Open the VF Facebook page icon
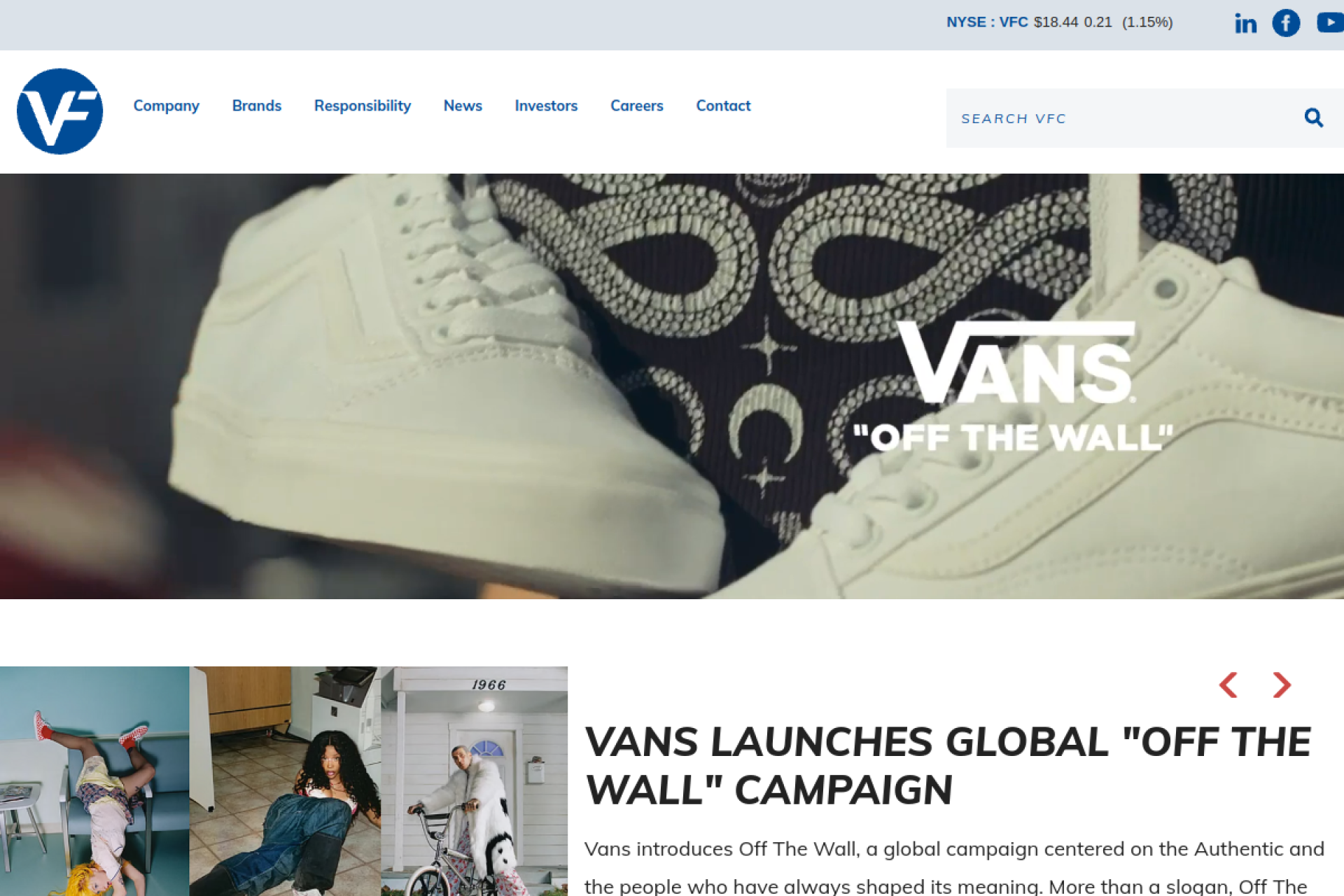1344x896 pixels. (1286, 23)
